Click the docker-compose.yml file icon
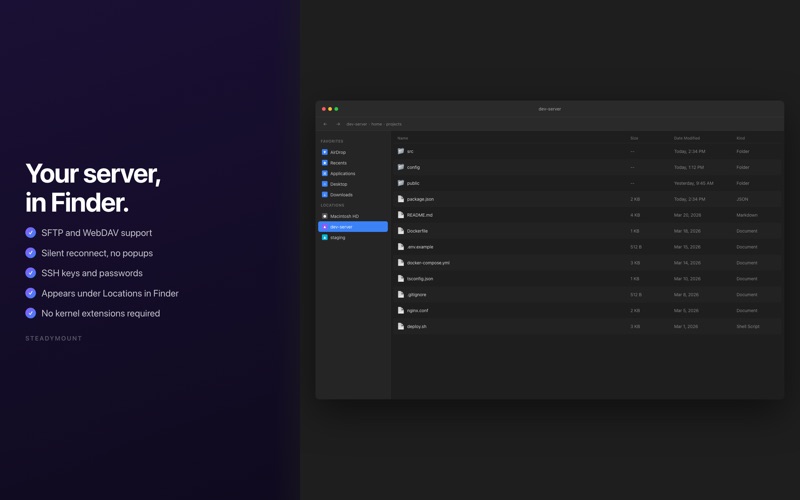Image resolution: width=800 pixels, height=500 pixels. click(x=401, y=263)
